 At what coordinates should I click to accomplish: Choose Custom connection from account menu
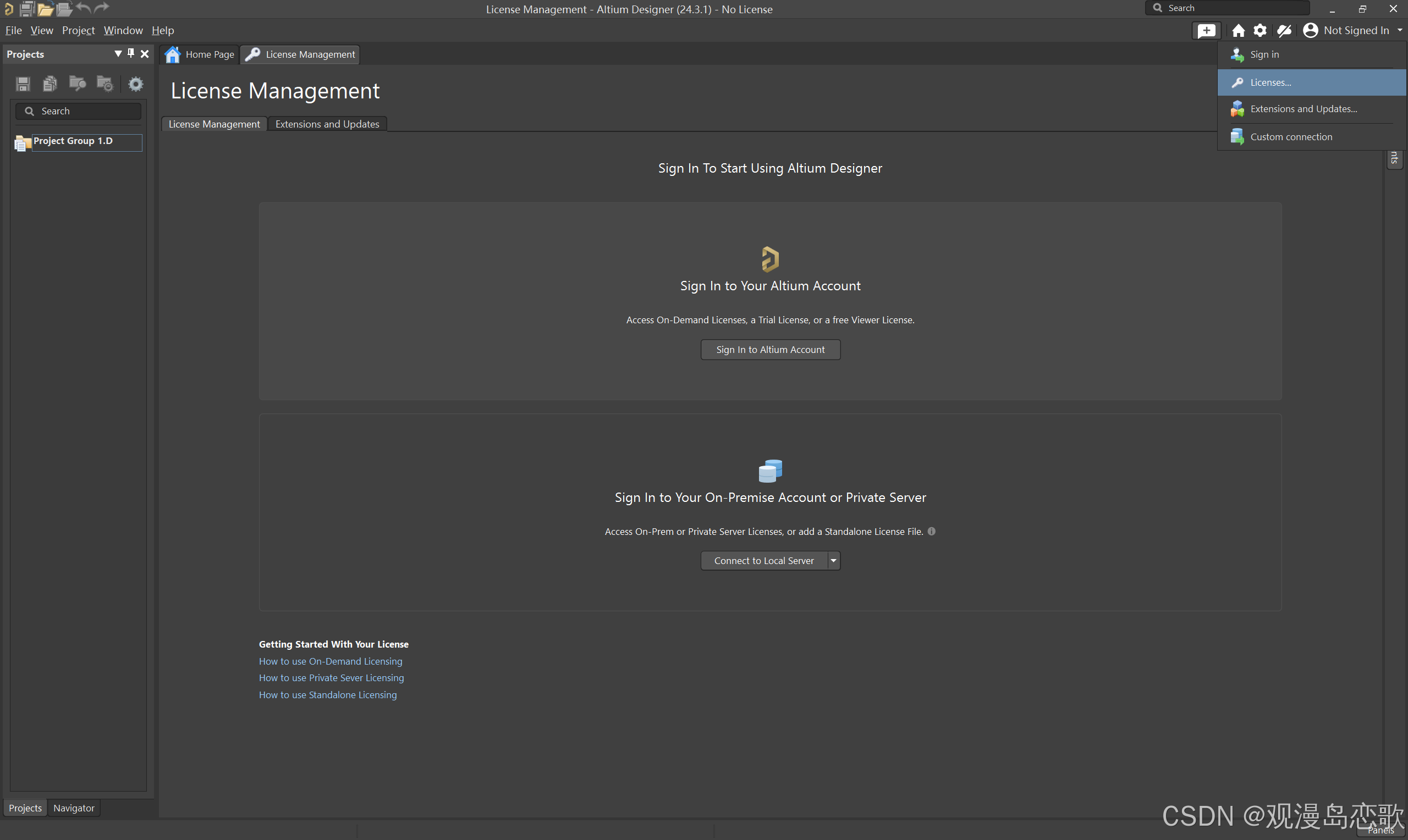(1291, 137)
